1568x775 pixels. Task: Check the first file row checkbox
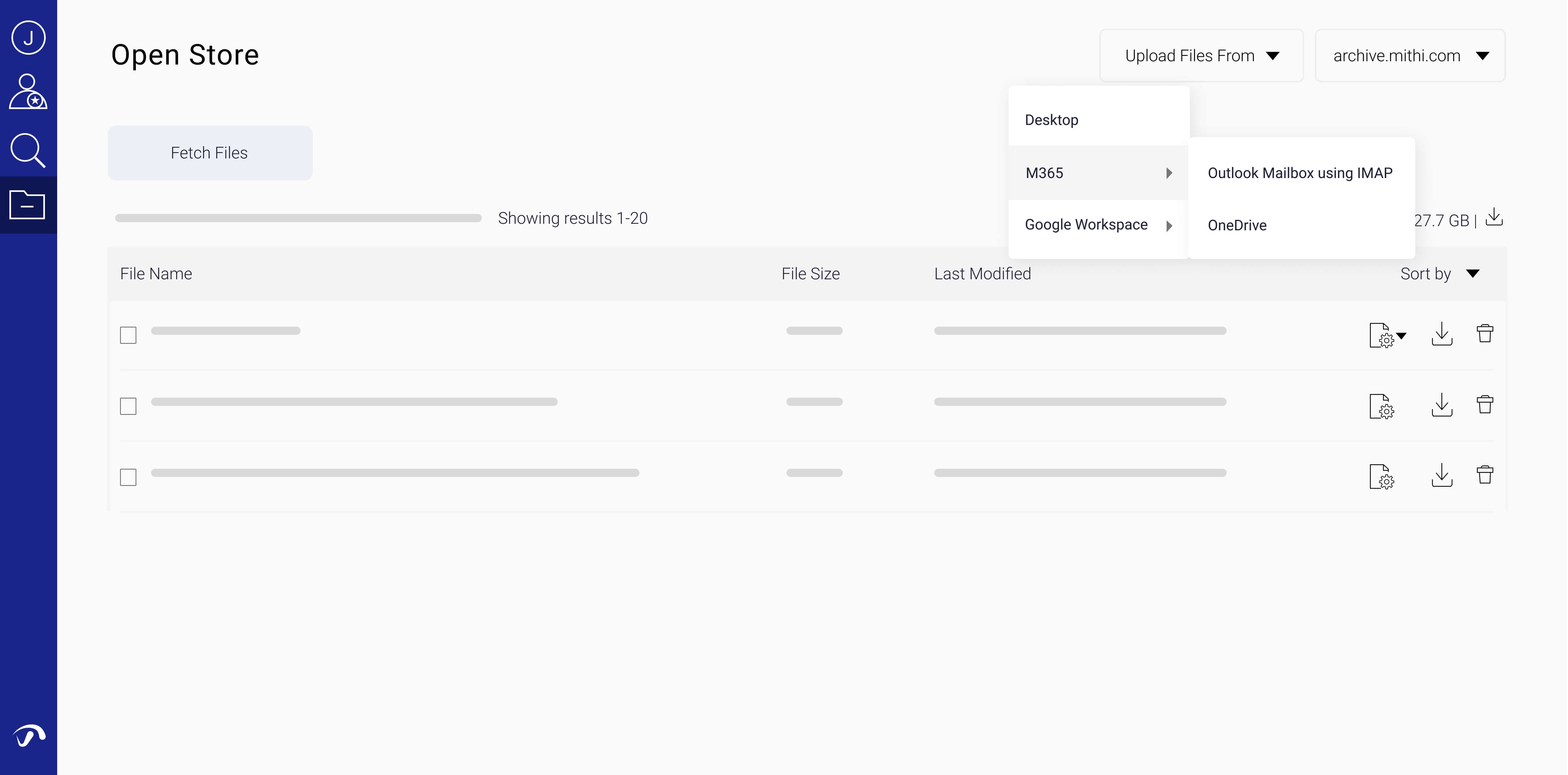tap(128, 335)
